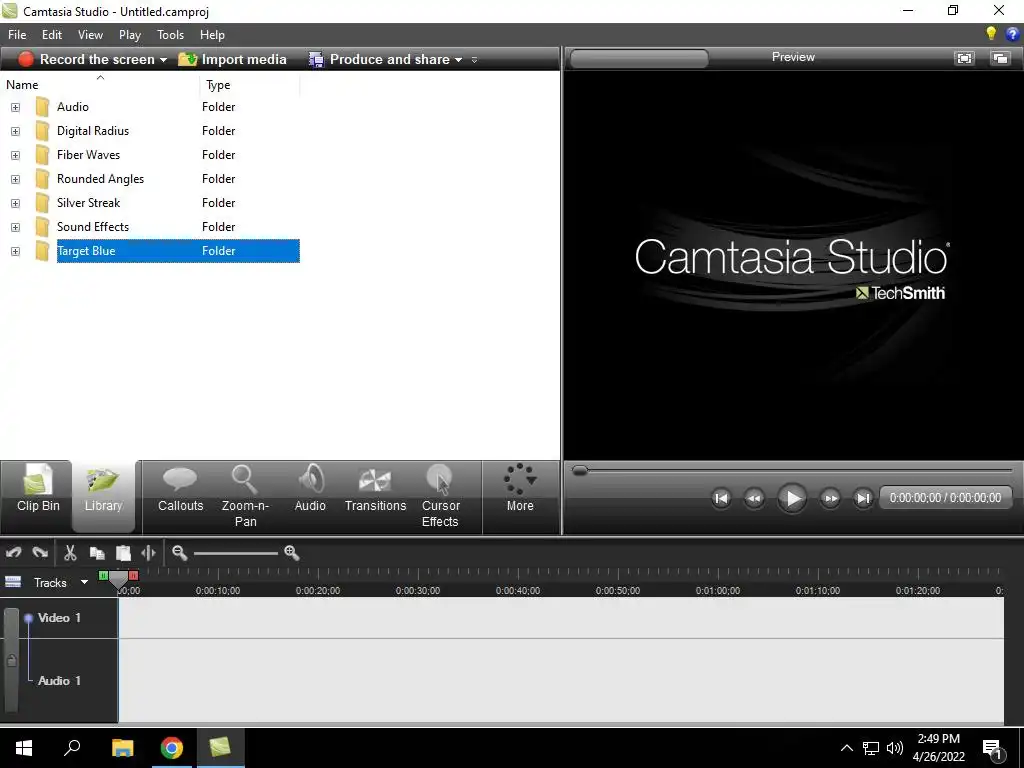The width and height of the screenshot is (1024, 768).
Task: Click the undo arrow icon
Action: [13, 553]
